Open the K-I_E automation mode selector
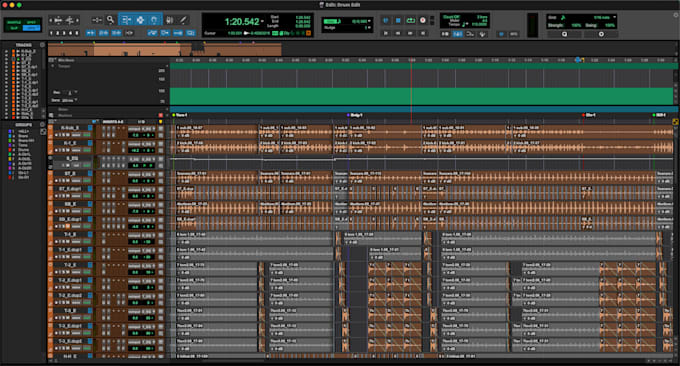680x366 pixels. [87, 150]
